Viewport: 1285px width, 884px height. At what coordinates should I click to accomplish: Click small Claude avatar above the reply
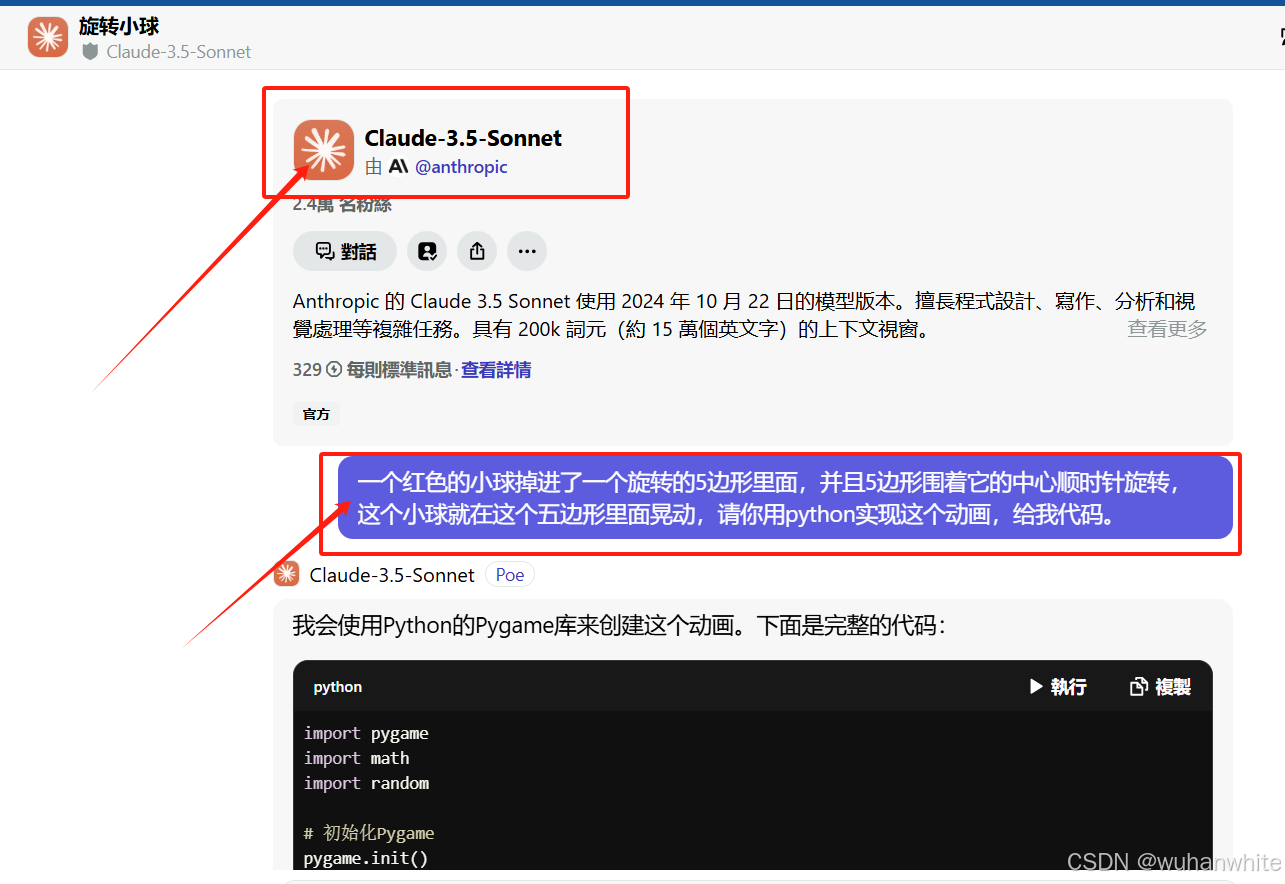pos(287,574)
